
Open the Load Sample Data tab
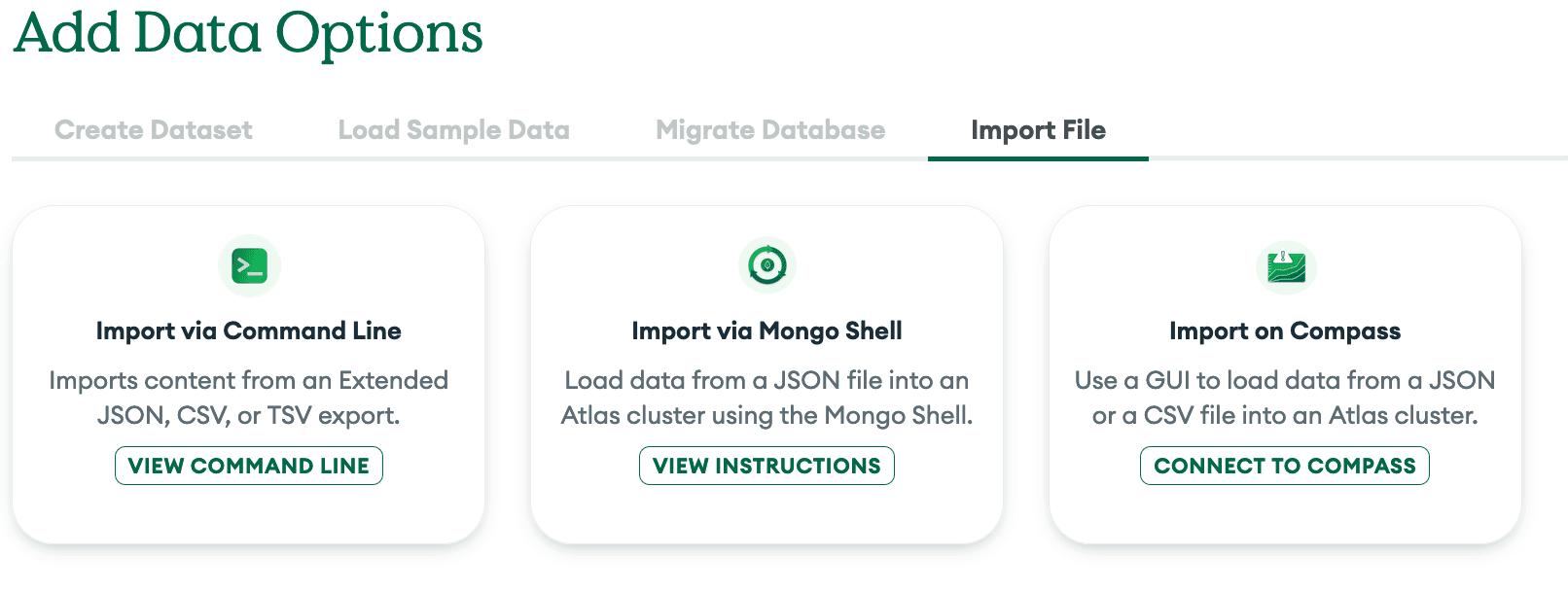[454, 130]
